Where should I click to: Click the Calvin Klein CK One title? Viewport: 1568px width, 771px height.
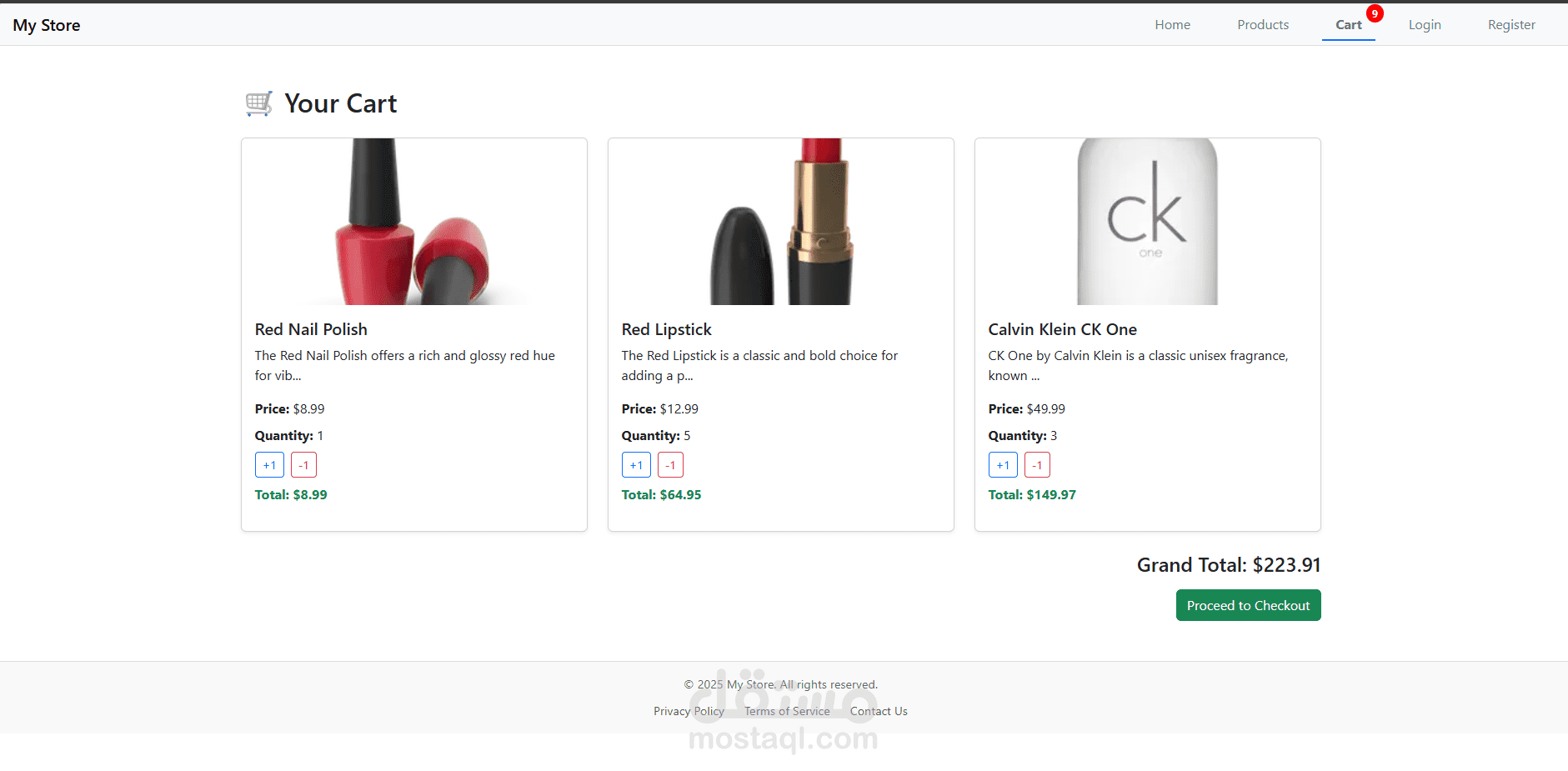1063,329
